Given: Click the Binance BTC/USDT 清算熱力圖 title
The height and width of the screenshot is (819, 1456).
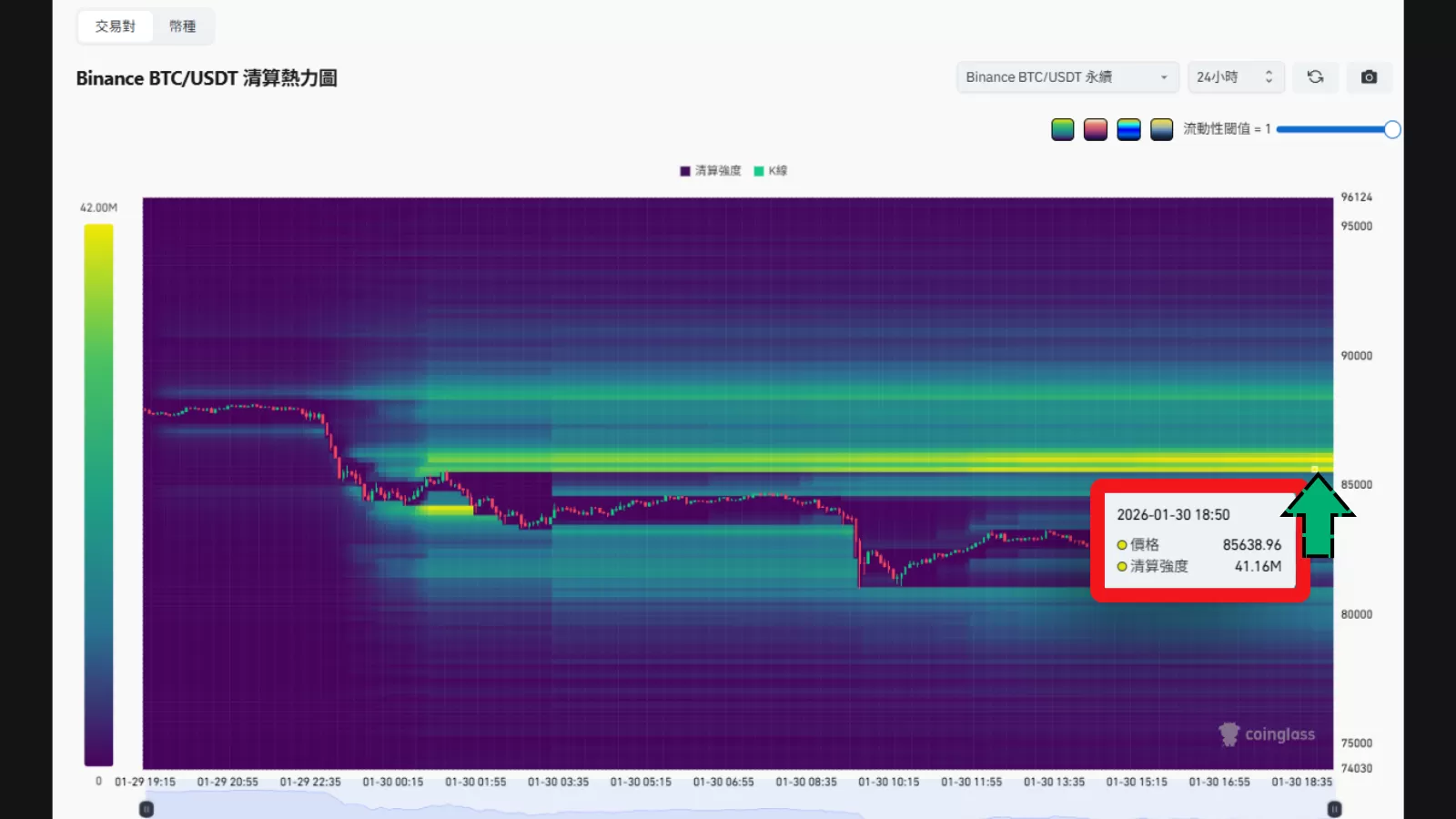Looking at the screenshot, I should point(207,78).
